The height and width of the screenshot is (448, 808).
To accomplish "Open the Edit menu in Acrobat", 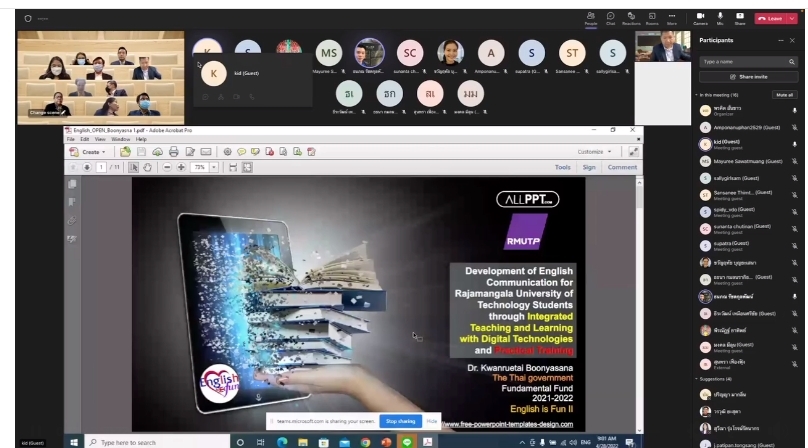I will click(85, 139).
